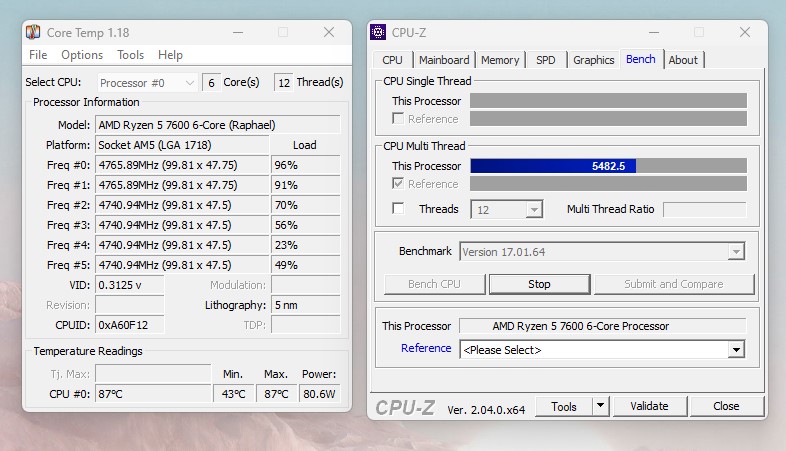Switch to the Graphics tab

pos(594,60)
